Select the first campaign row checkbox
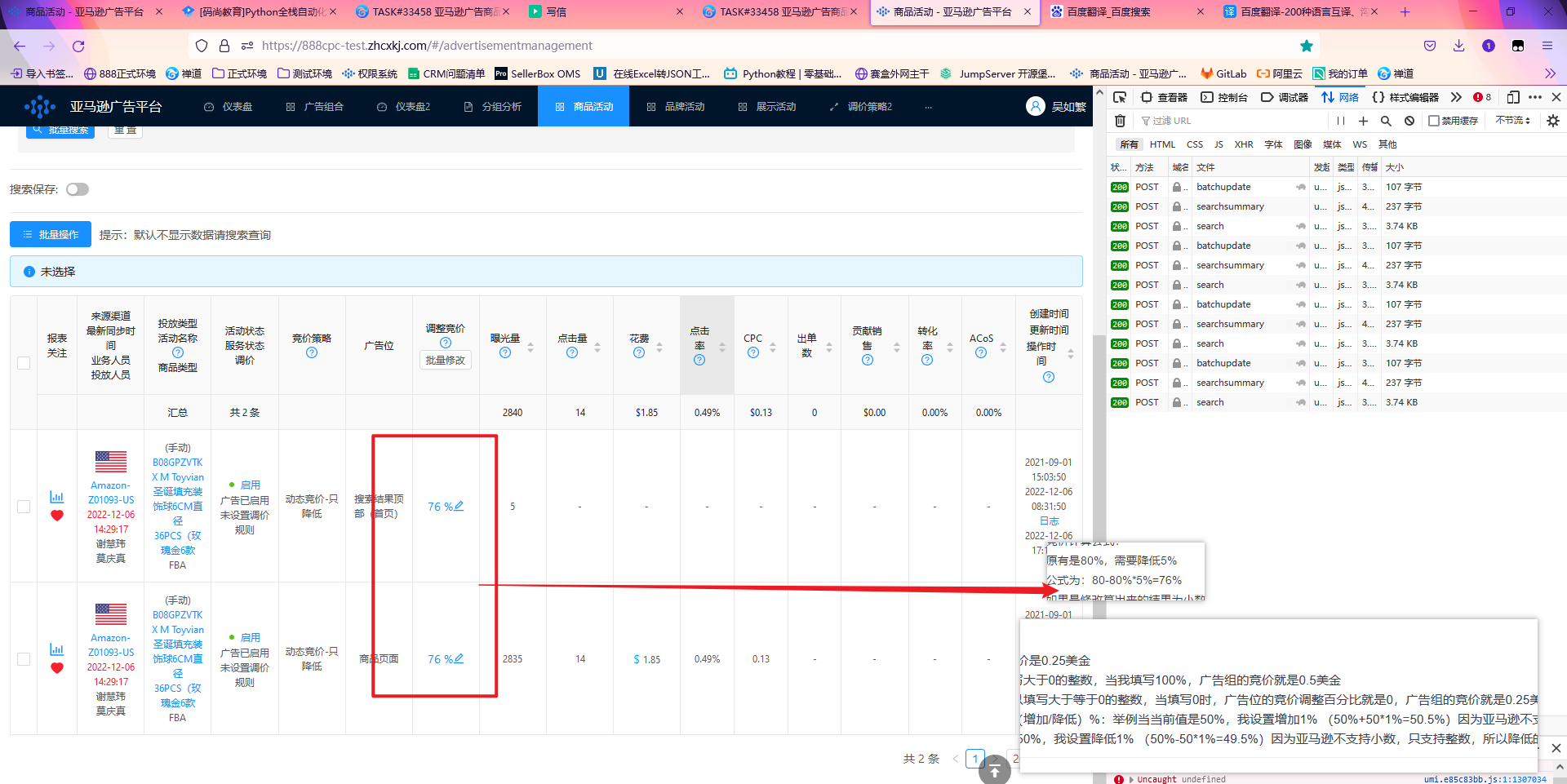This screenshot has height=784, width=1567. click(x=24, y=507)
